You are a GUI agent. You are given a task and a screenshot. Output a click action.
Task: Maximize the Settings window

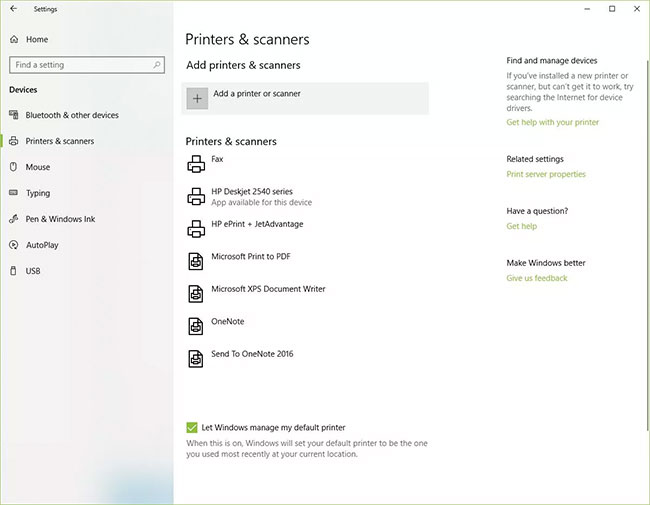click(612, 9)
